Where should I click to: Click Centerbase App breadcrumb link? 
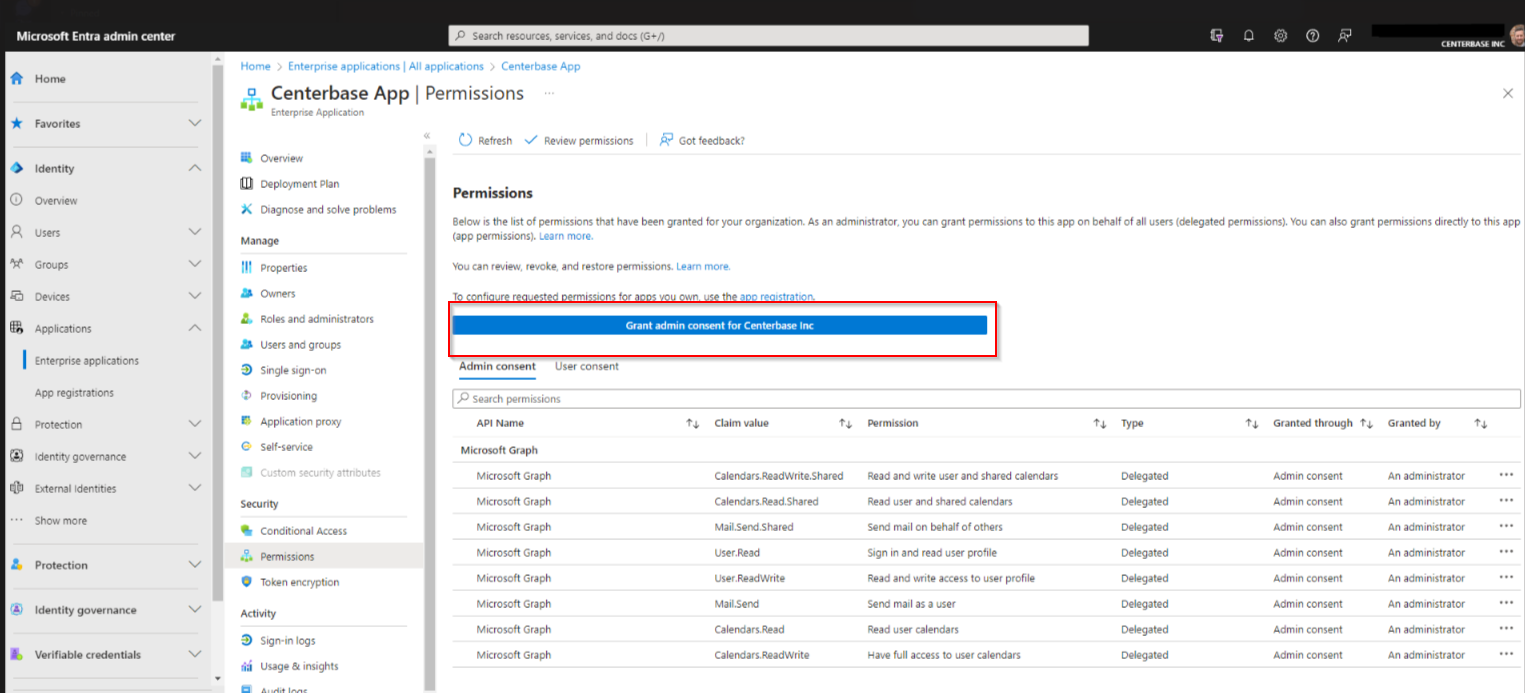pyautogui.click(x=541, y=66)
